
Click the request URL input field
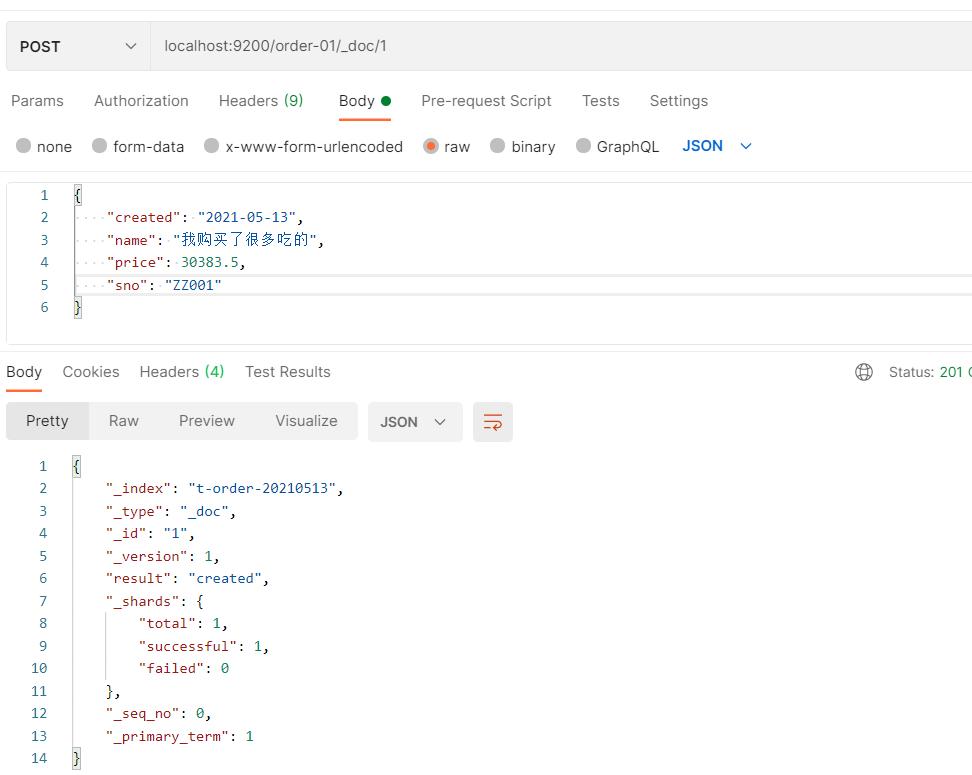(560, 46)
